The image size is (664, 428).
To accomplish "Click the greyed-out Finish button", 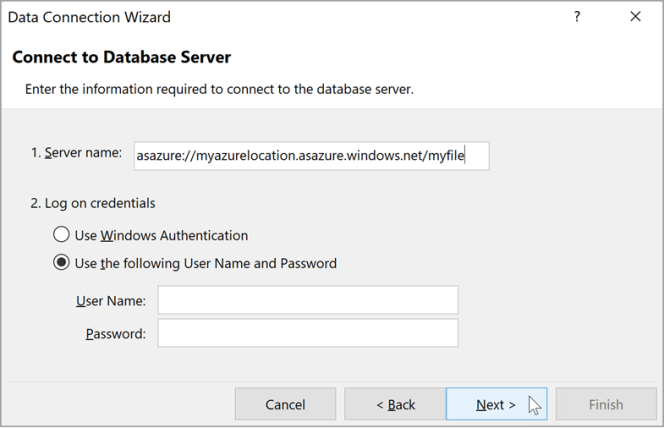I will pyautogui.click(x=606, y=404).
